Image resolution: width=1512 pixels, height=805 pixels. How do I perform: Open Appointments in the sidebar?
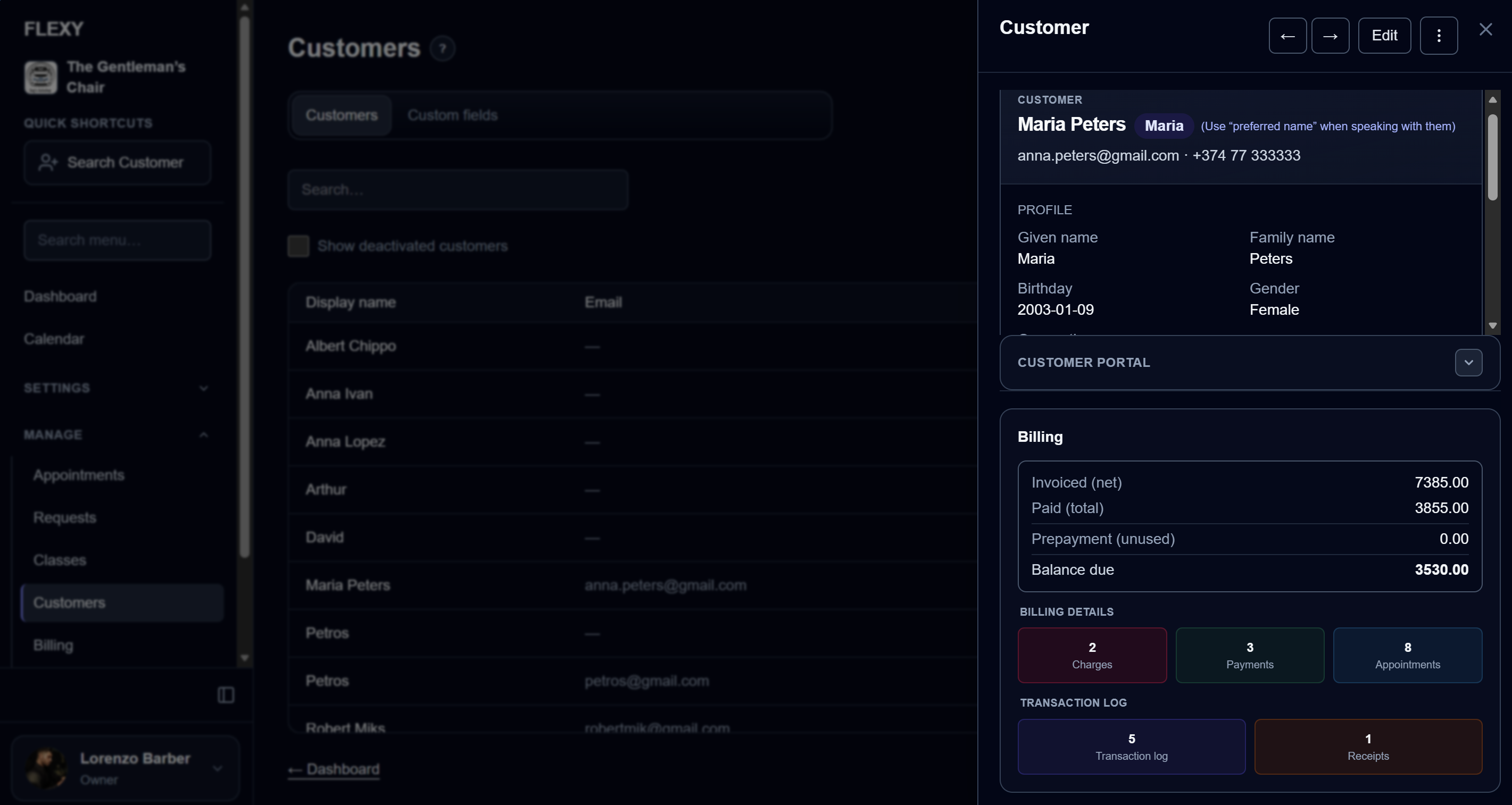(x=79, y=475)
